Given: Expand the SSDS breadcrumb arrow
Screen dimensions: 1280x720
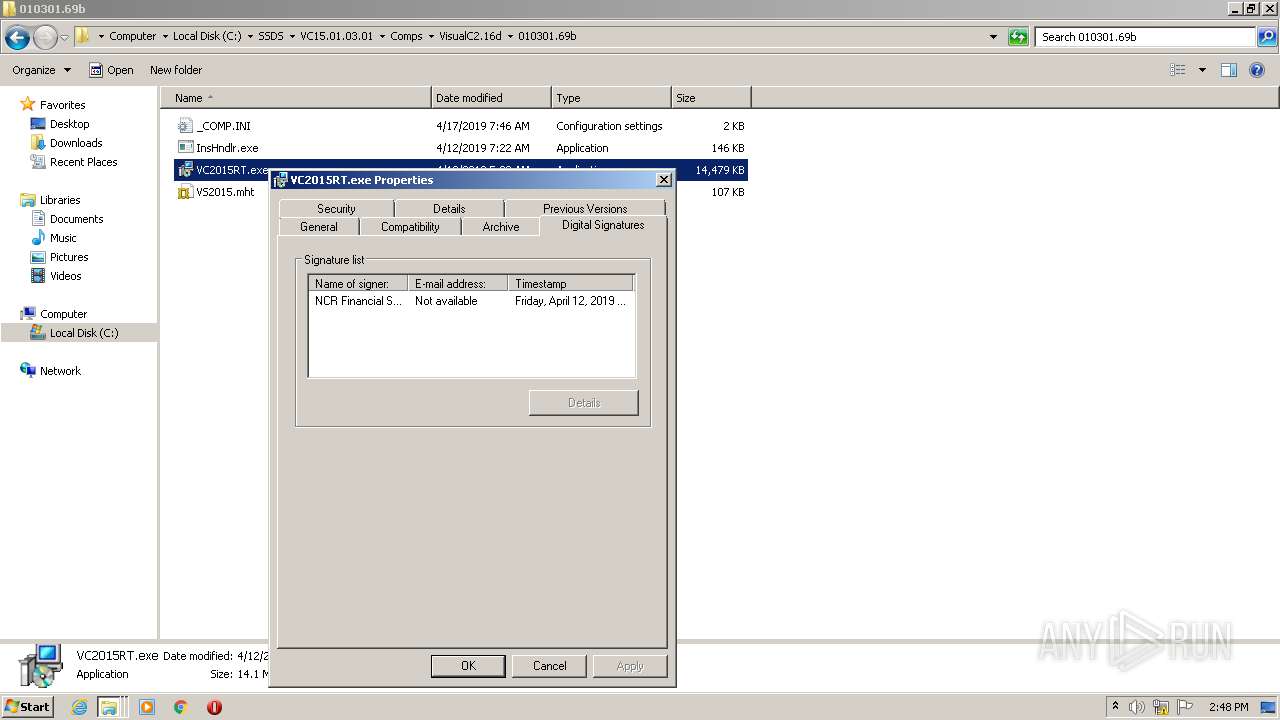Looking at the screenshot, I should click(292, 36).
